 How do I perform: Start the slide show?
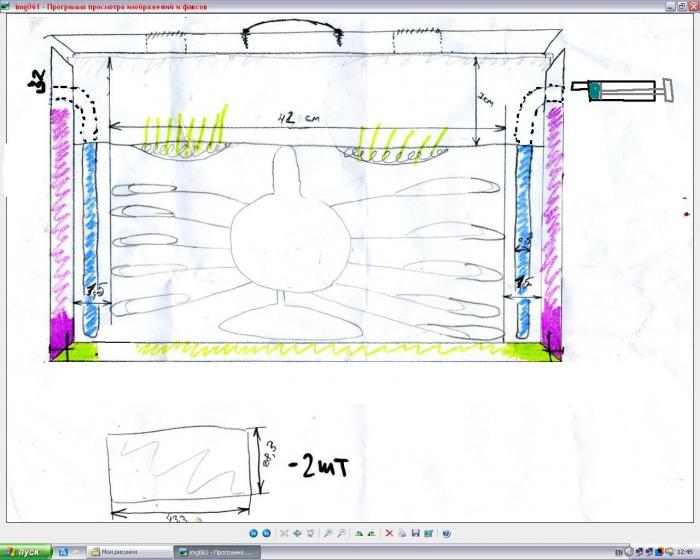311,533
